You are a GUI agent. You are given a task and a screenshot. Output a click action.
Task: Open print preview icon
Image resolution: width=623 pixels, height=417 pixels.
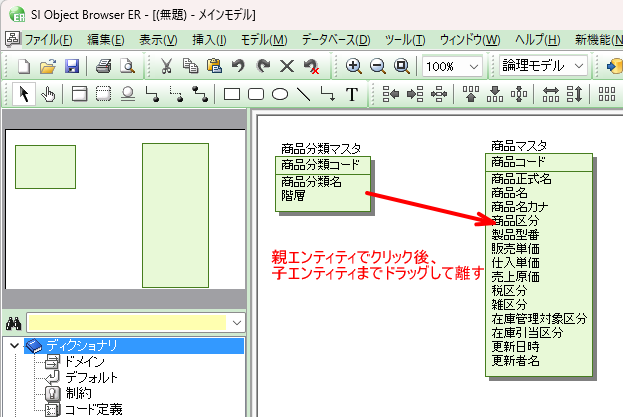[128, 66]
